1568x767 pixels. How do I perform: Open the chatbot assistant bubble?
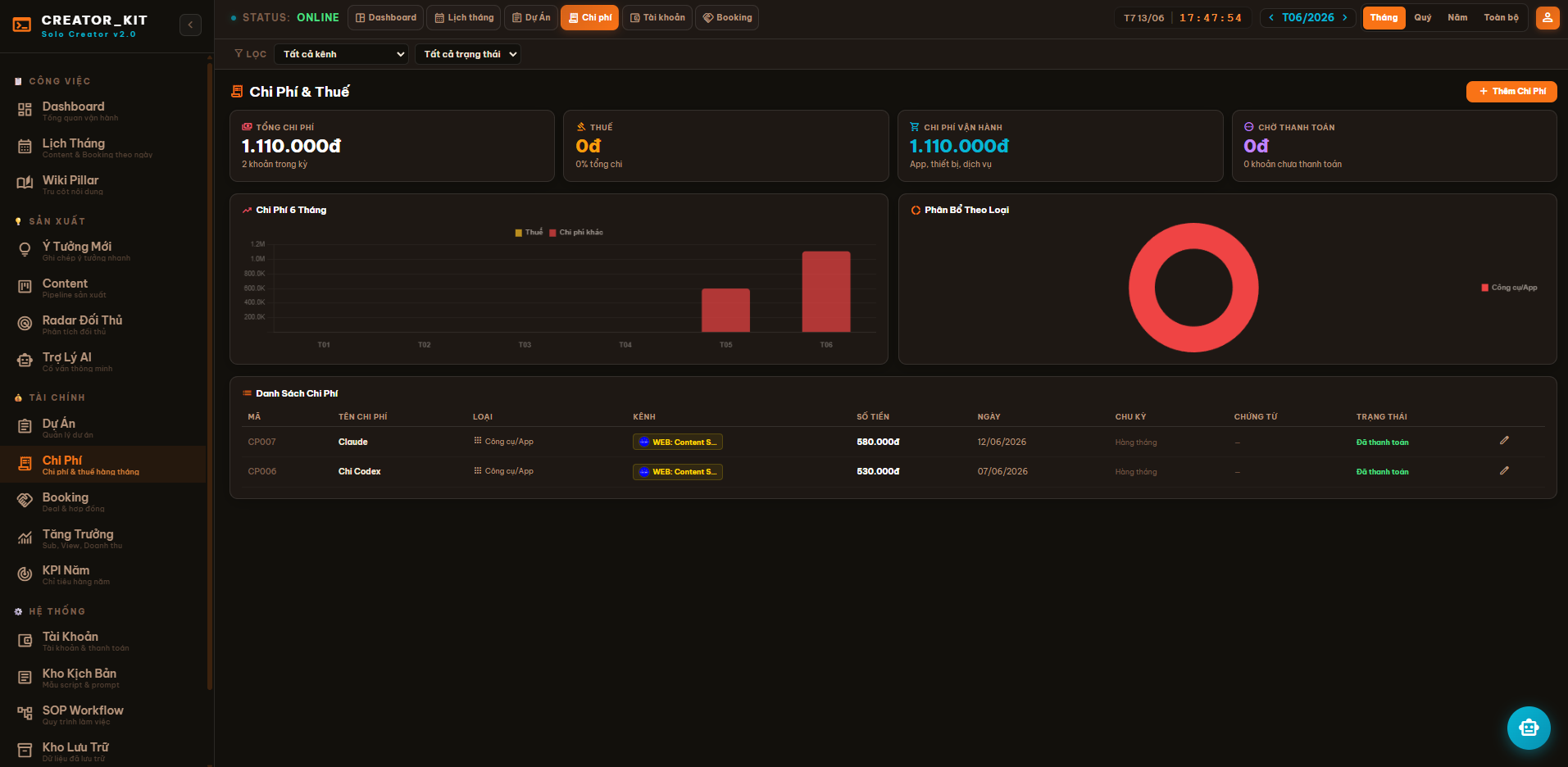tap(1529, 728)
